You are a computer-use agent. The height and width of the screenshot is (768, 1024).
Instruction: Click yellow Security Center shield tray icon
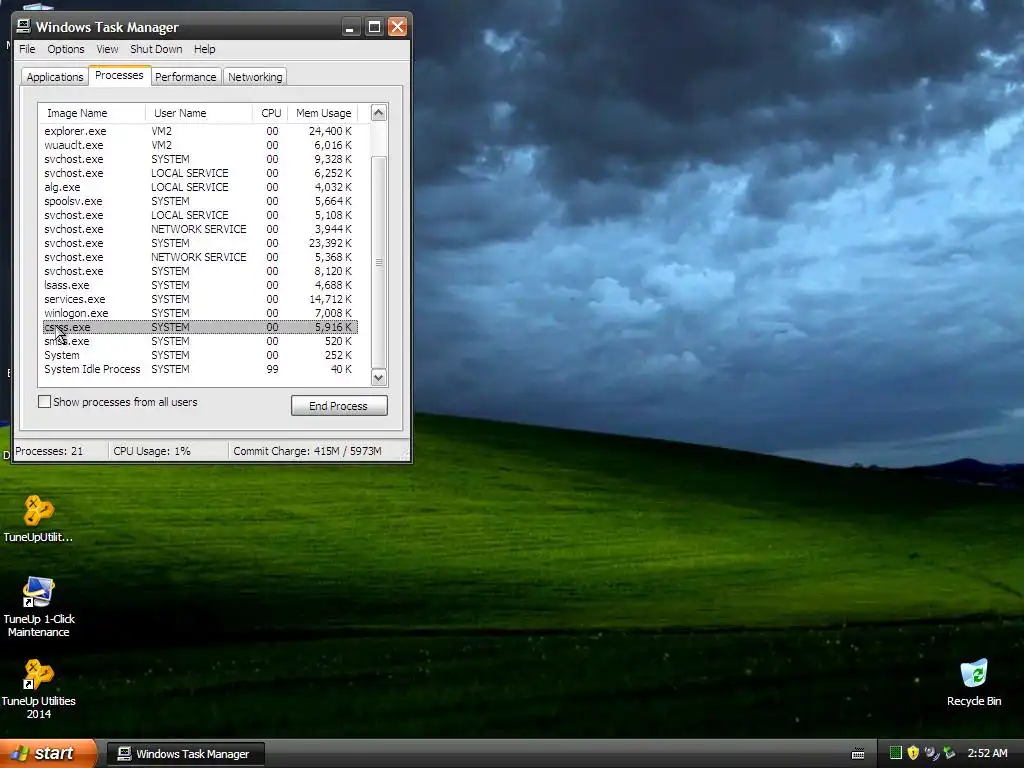(913, 753)
